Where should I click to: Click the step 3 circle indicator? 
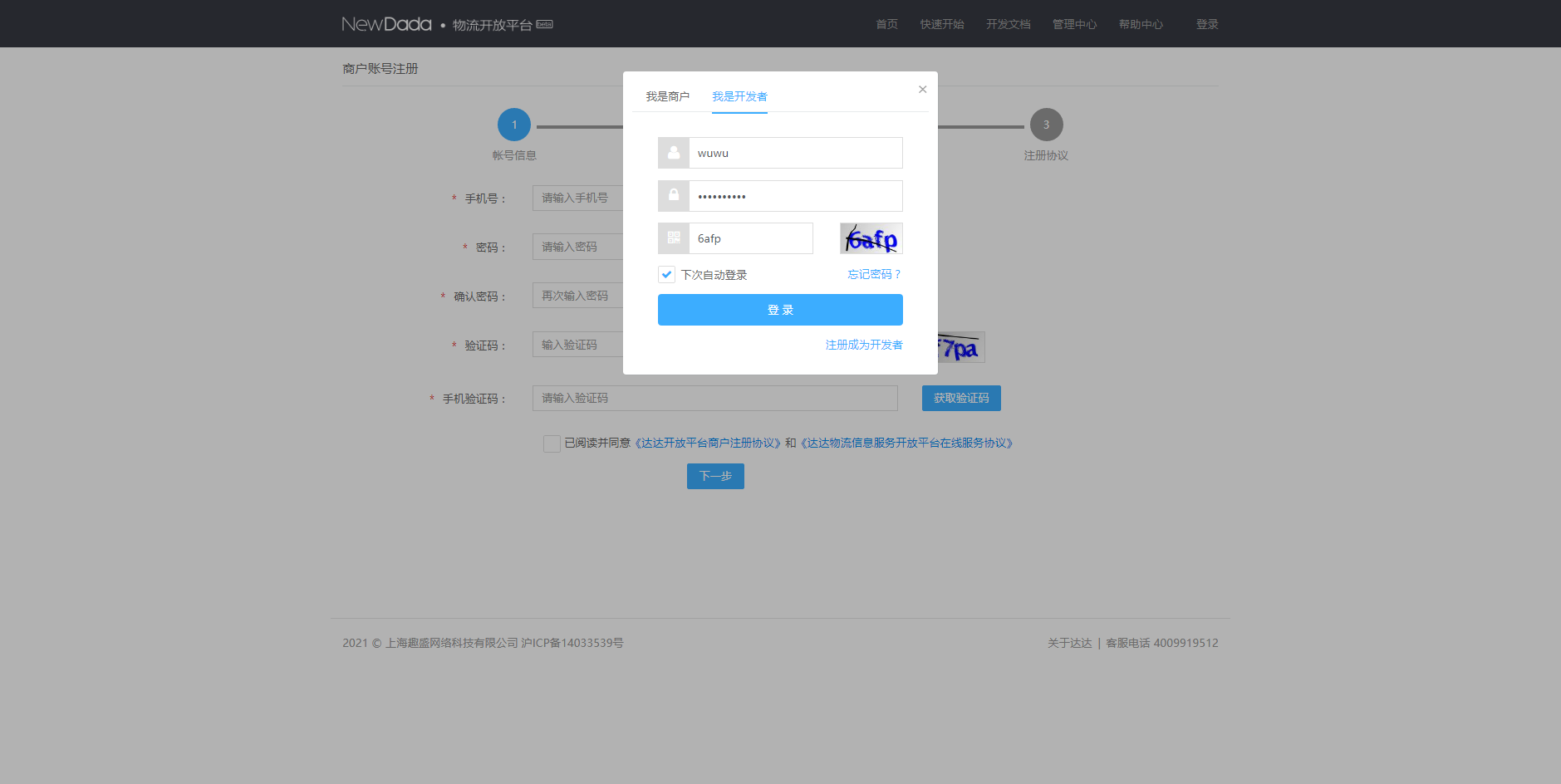(x=1046, y=125)
